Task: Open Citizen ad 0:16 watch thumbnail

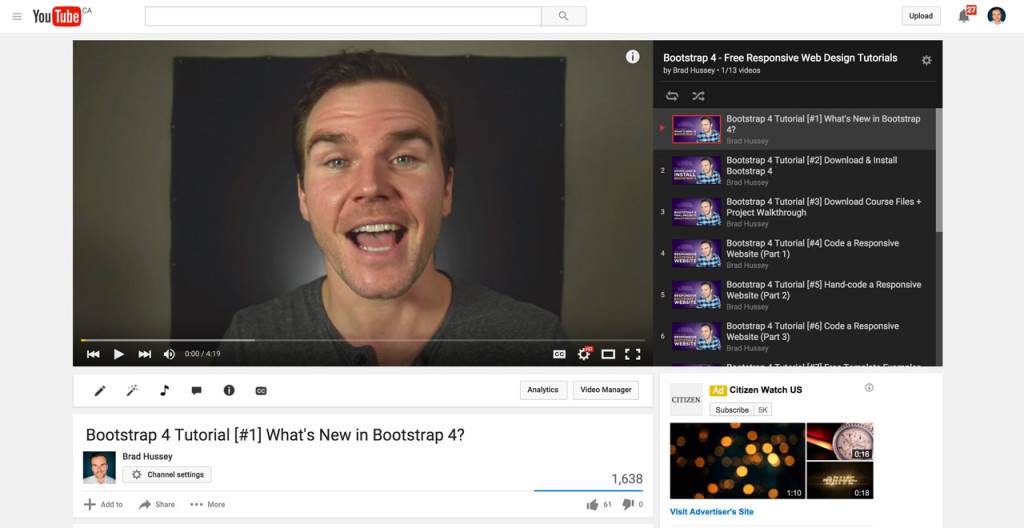Action: coord(840,441)
